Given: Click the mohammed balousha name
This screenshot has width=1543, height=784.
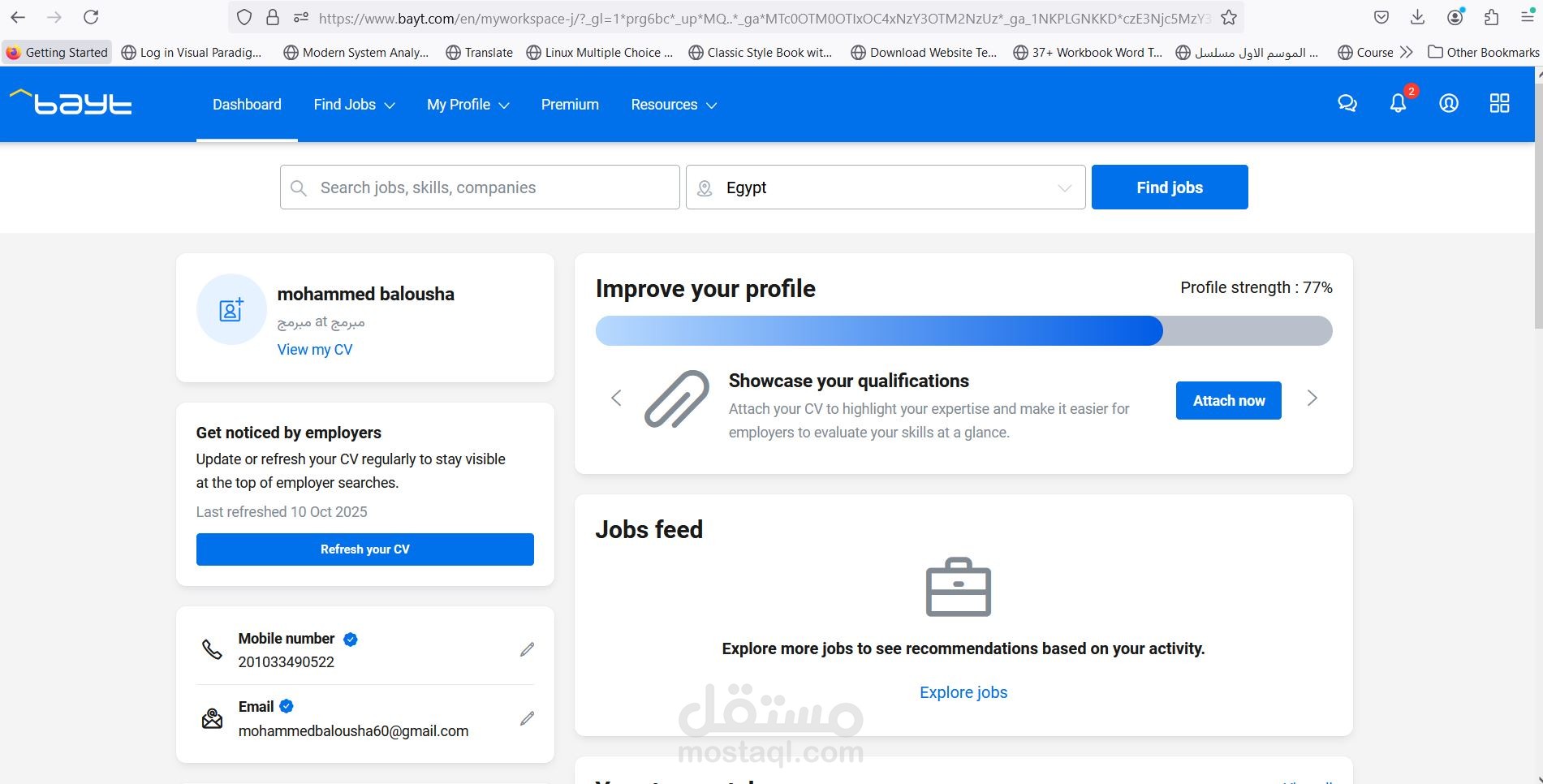Looking at the screenshot, I should pos(366,294).
